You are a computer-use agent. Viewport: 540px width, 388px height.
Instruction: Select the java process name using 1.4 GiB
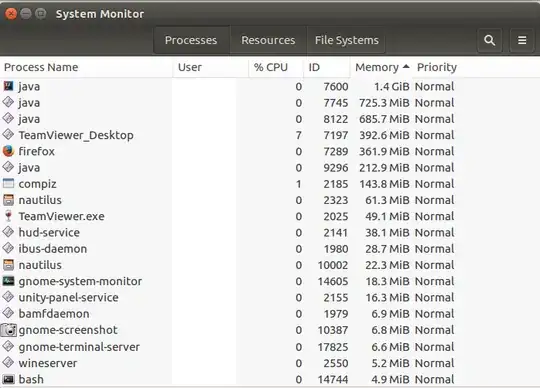pyautogui.click(x=29, y=86)
